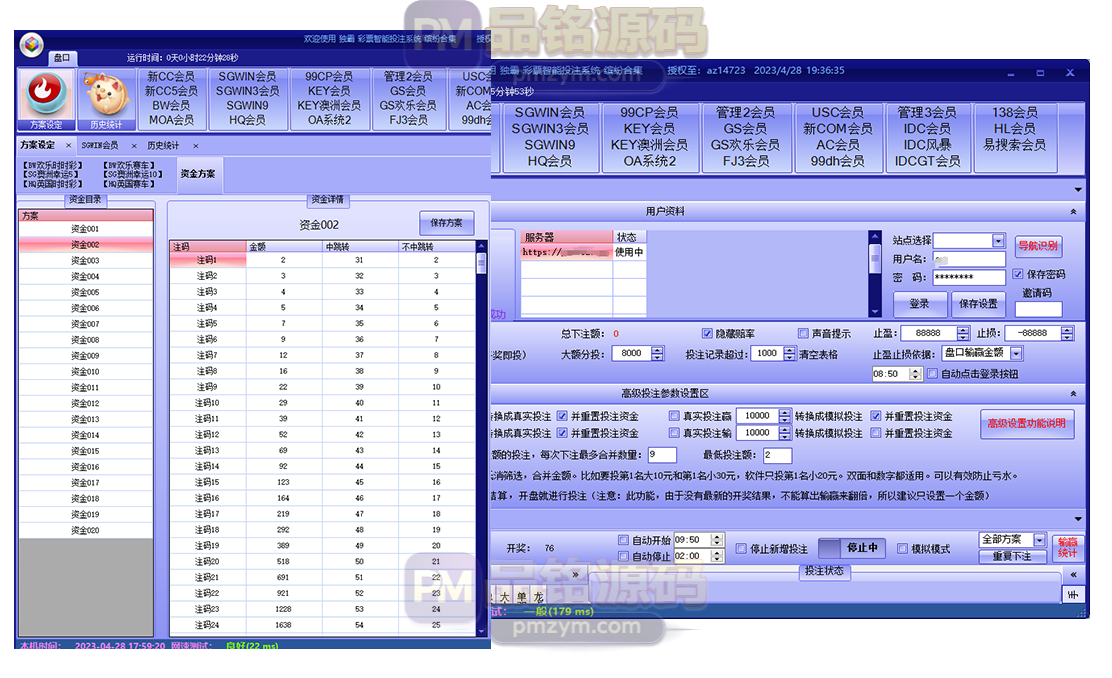Enable the 声音提示 checkbox
This screenshot has height=678, width=1112.
[803, 333]
